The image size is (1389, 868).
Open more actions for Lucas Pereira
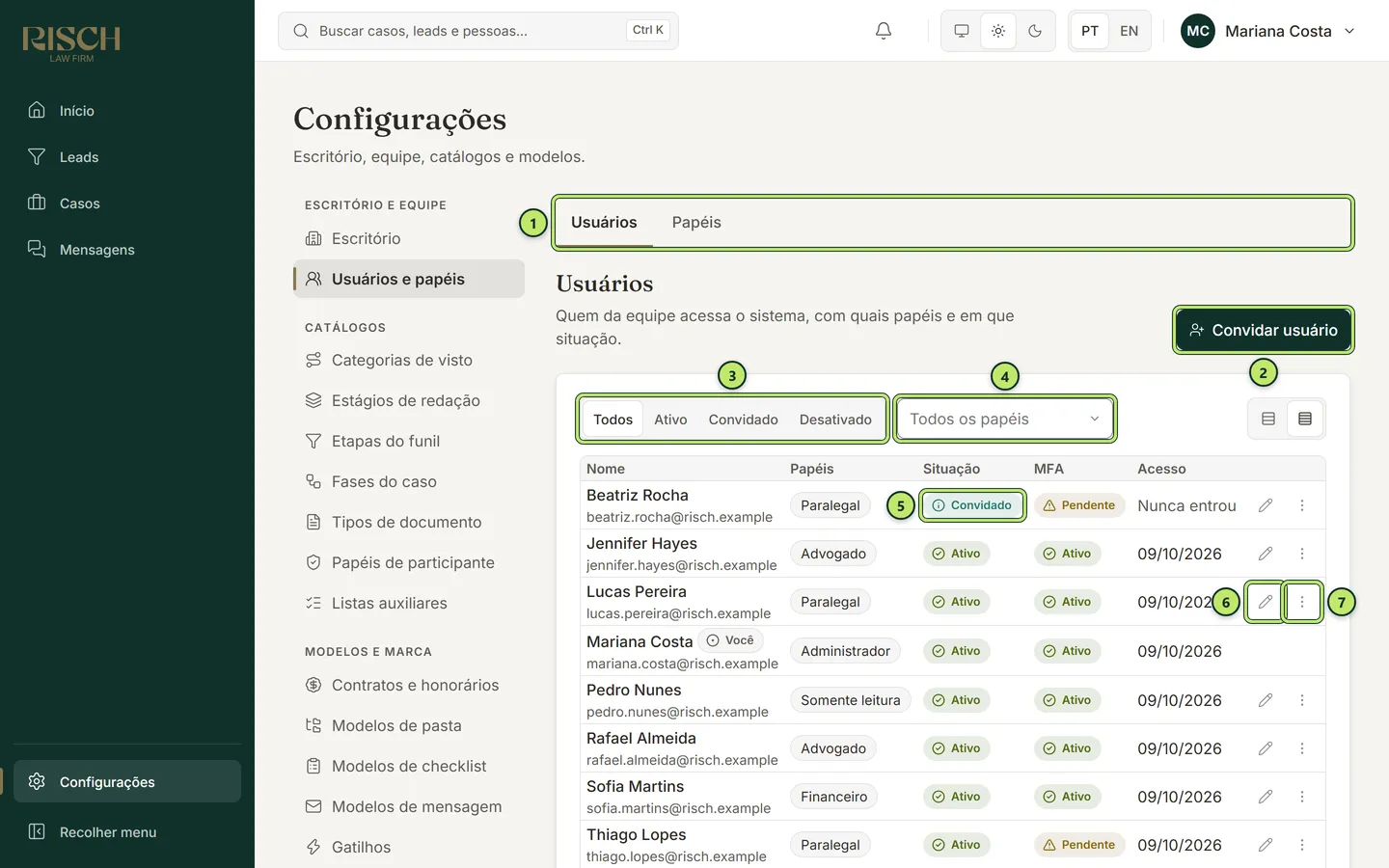[1302, 602]
